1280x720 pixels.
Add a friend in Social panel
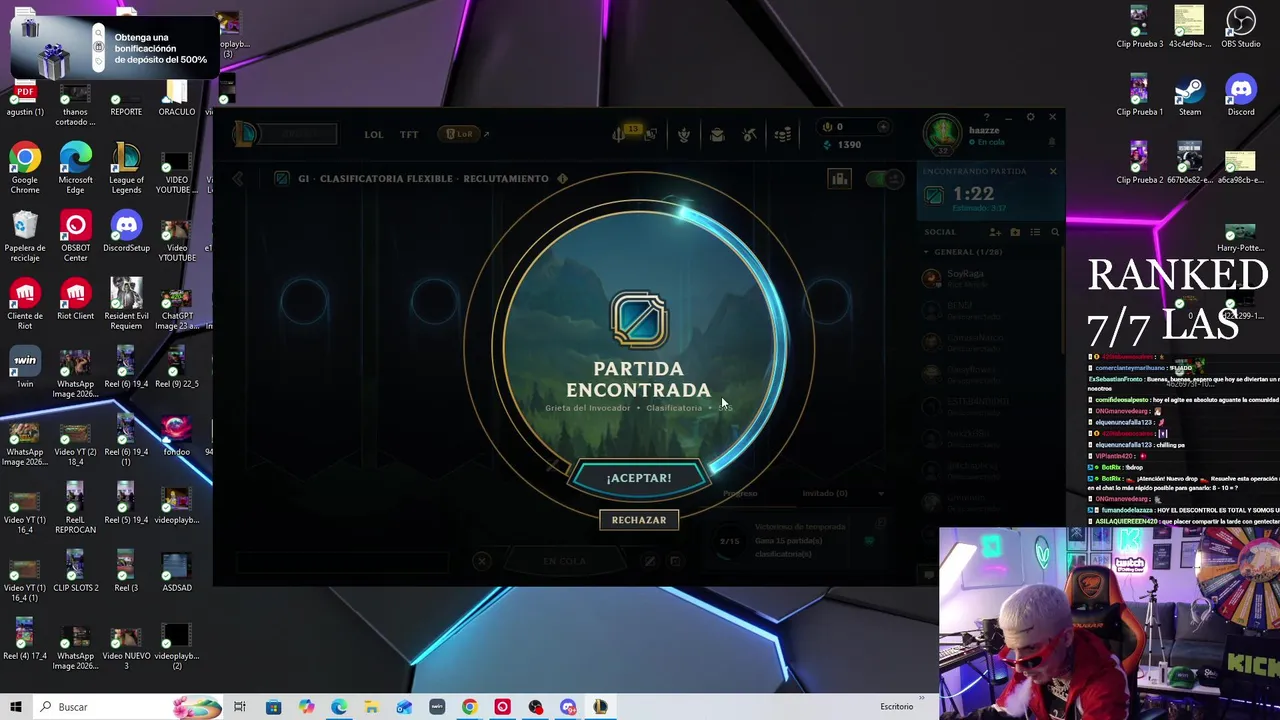point(996,232)
